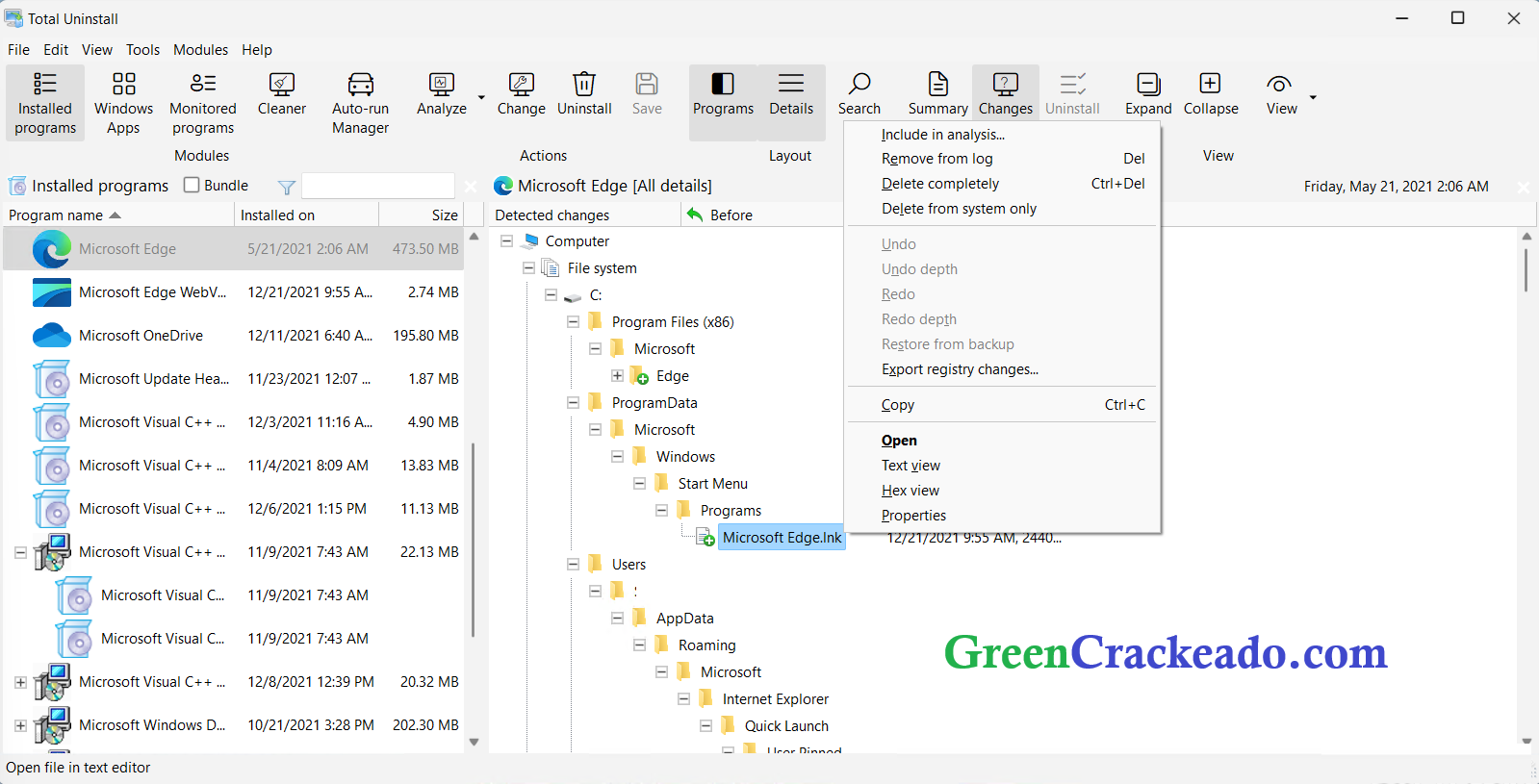Open the Tools menu
The height and width of the screenshot is (784, 1539).
[142, 50]
